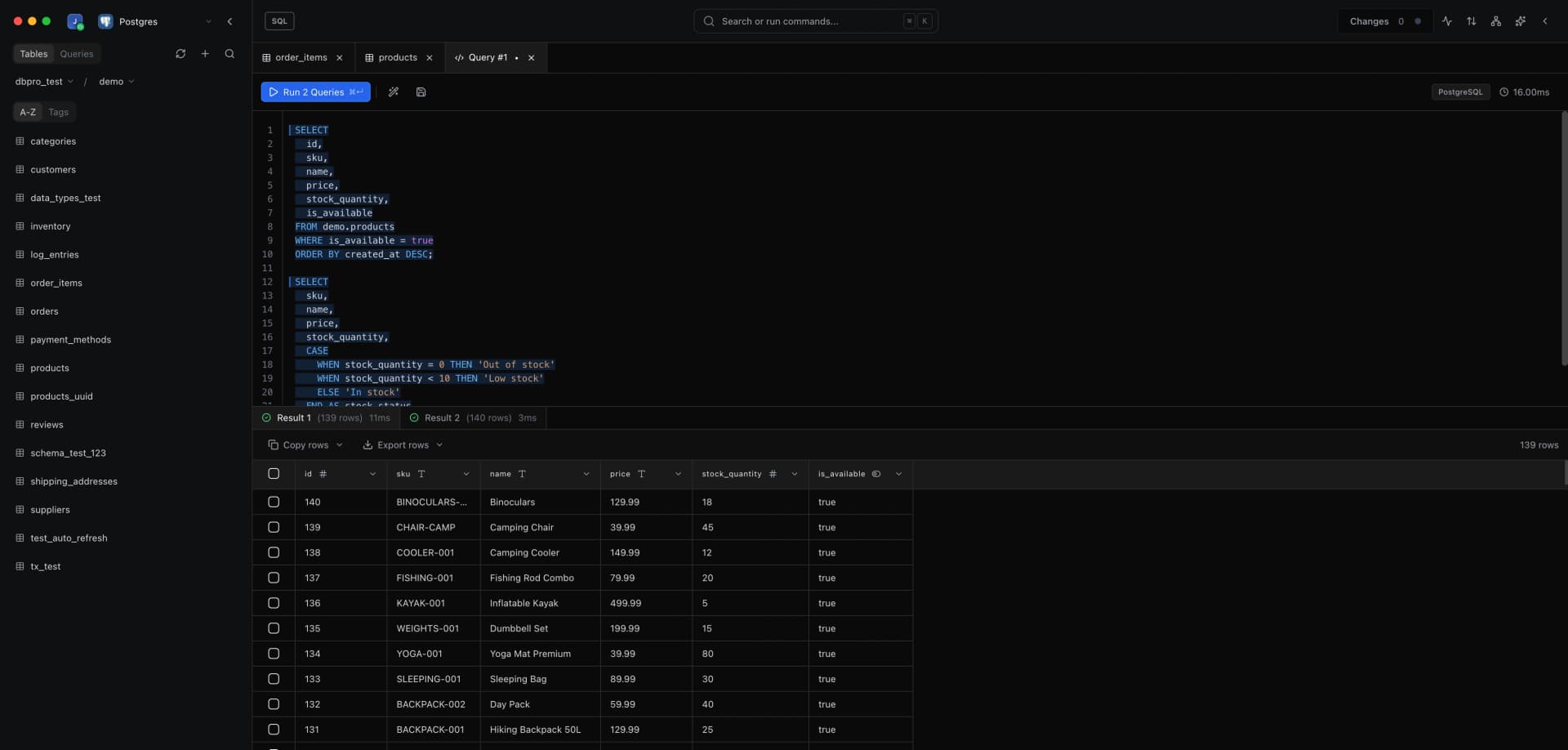Open the customers table in sidebar
Screen dimensions: 1568x750
click(x=53, y=170)
